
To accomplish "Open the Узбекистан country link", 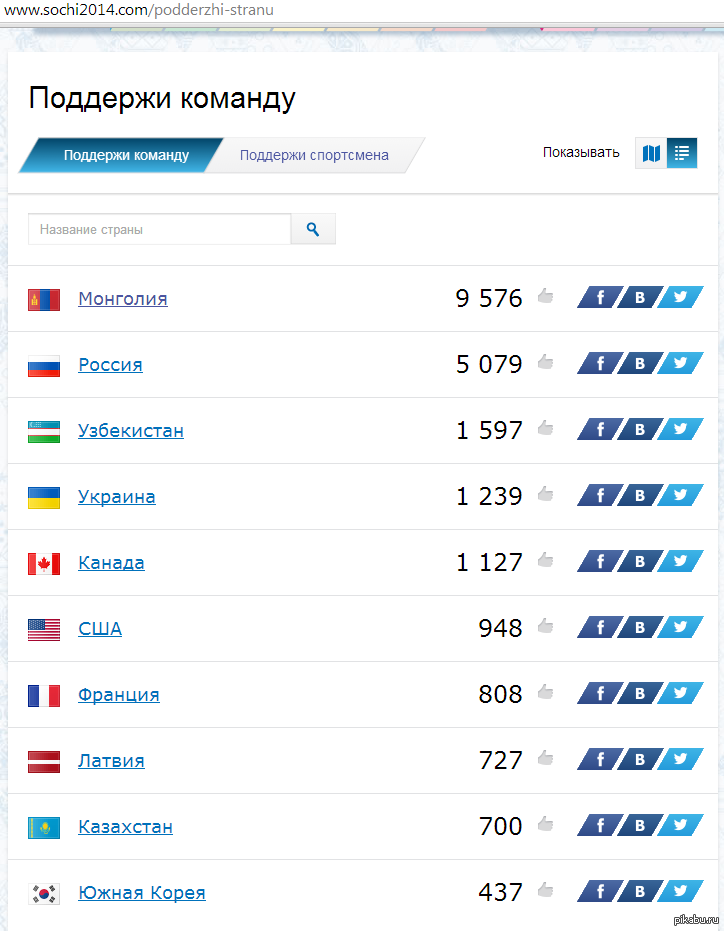I will (131, 430).
